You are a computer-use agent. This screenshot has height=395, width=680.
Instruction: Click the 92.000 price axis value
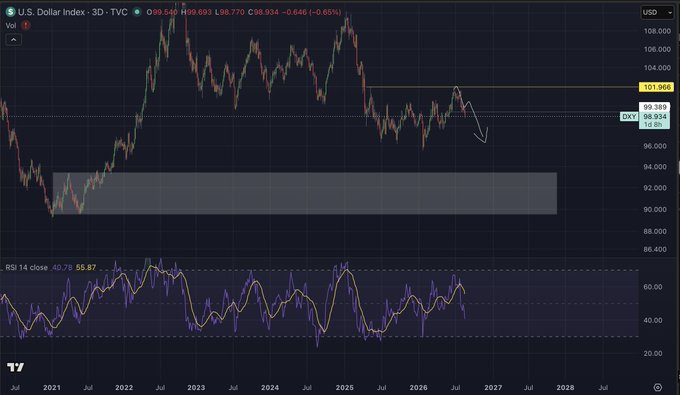655,188
